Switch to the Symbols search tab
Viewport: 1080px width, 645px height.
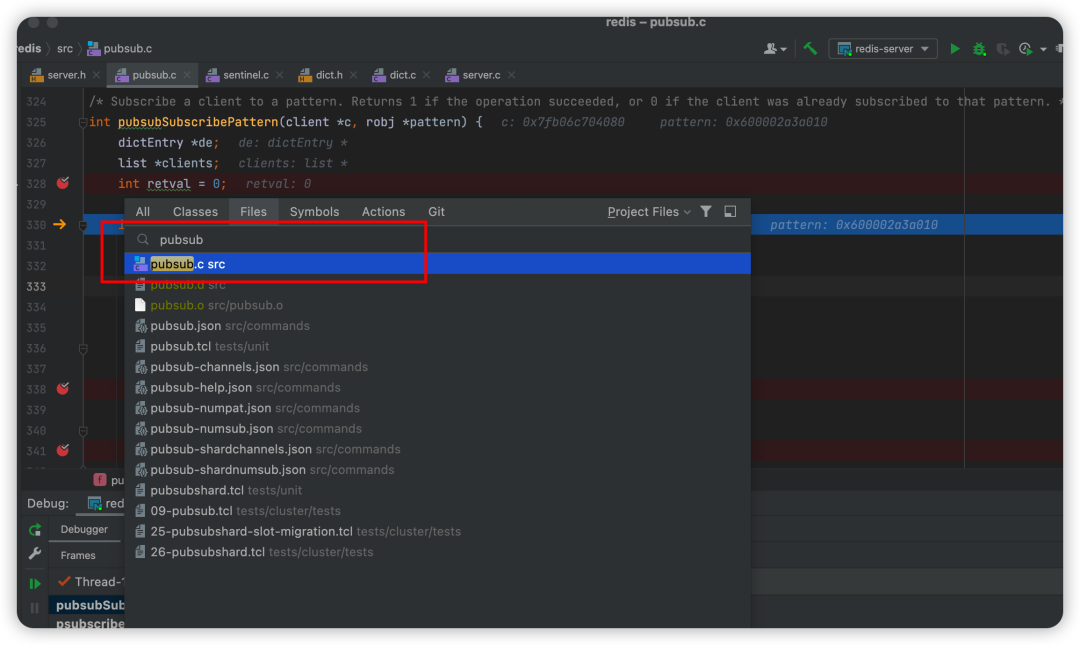tap(314, 212)
